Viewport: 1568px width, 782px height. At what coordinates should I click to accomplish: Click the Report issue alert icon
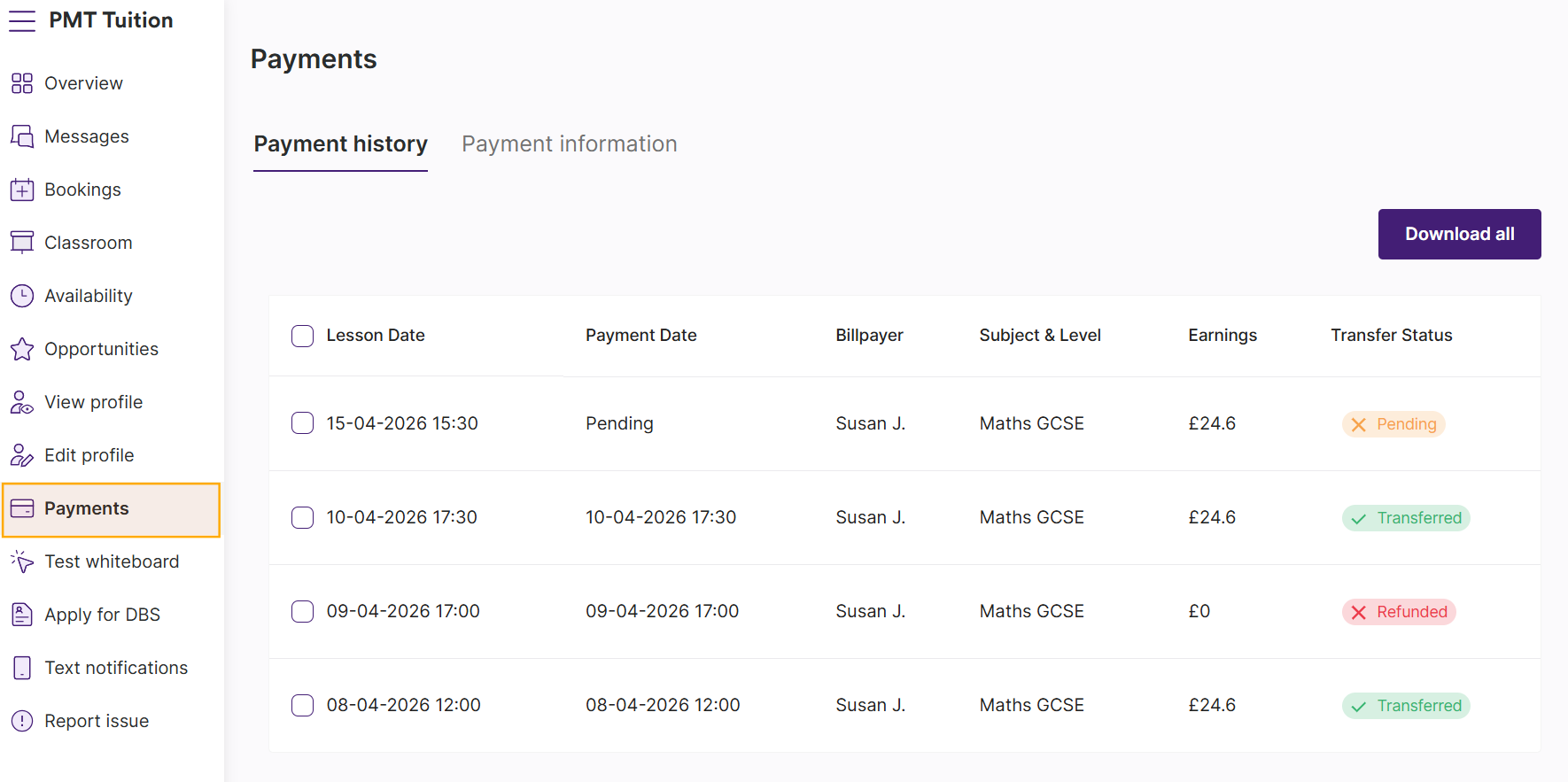pos(22,721)
